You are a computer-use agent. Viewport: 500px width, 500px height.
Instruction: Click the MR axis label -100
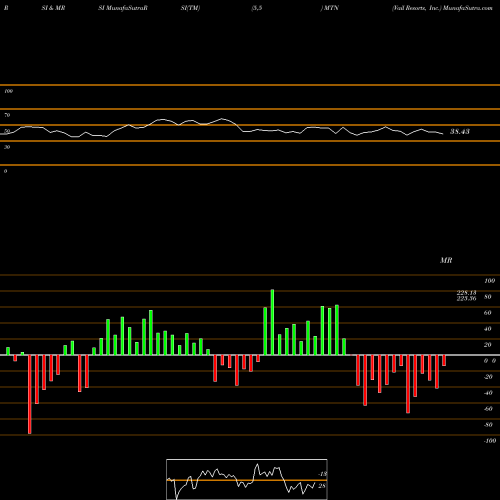click(x=490, y=441)
